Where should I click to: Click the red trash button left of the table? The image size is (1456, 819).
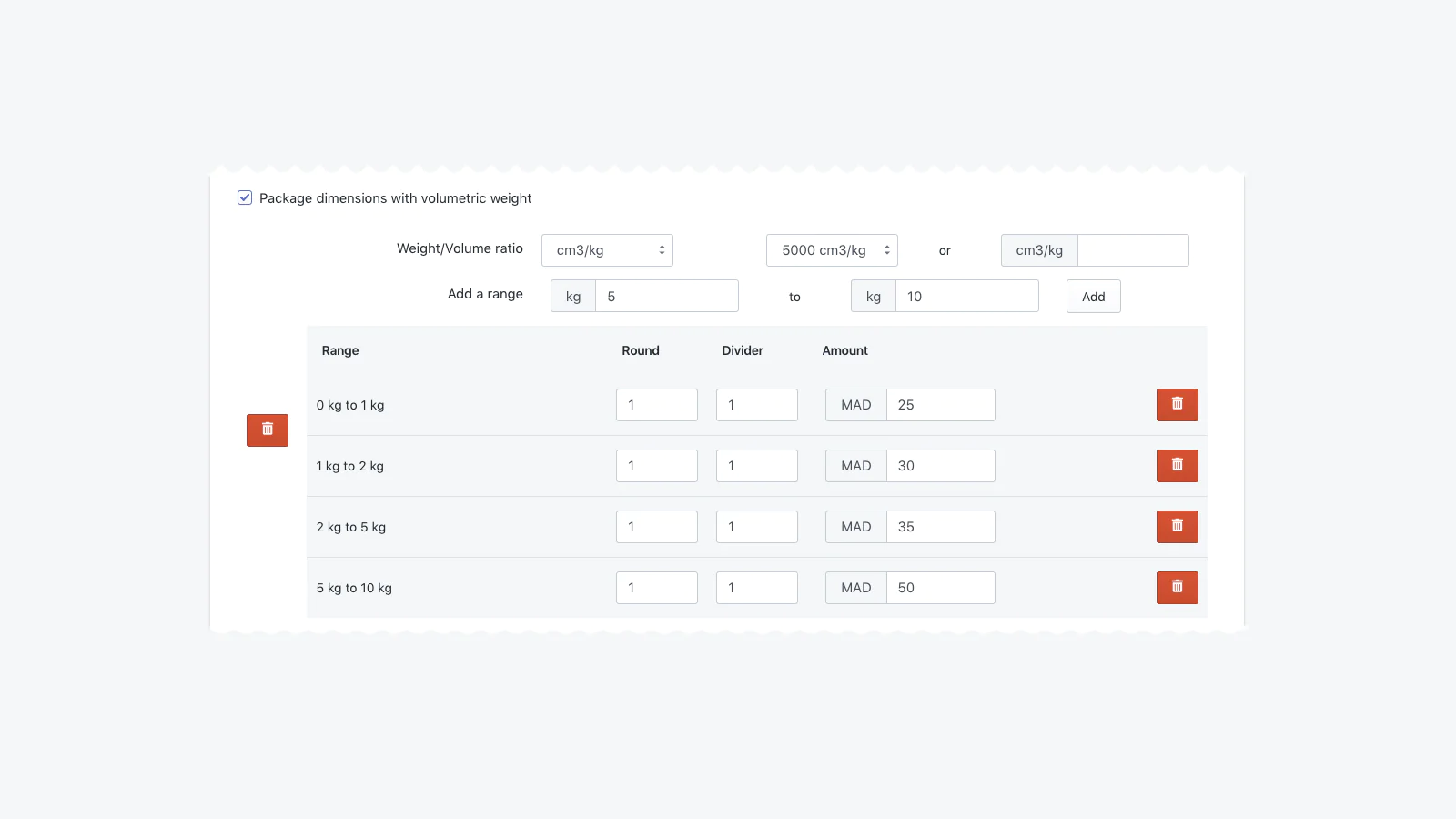point(268,430)
